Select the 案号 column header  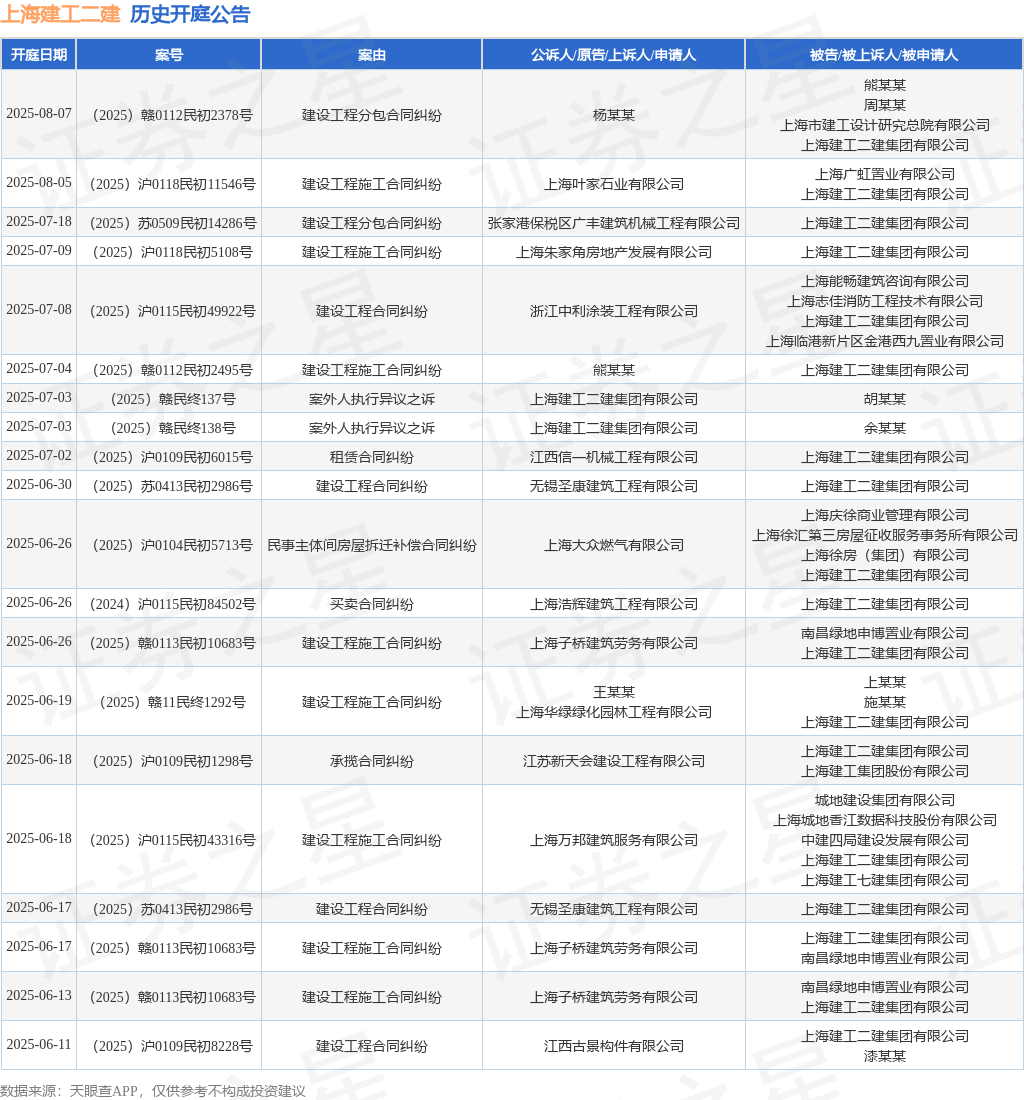click(x=169, y=55)
